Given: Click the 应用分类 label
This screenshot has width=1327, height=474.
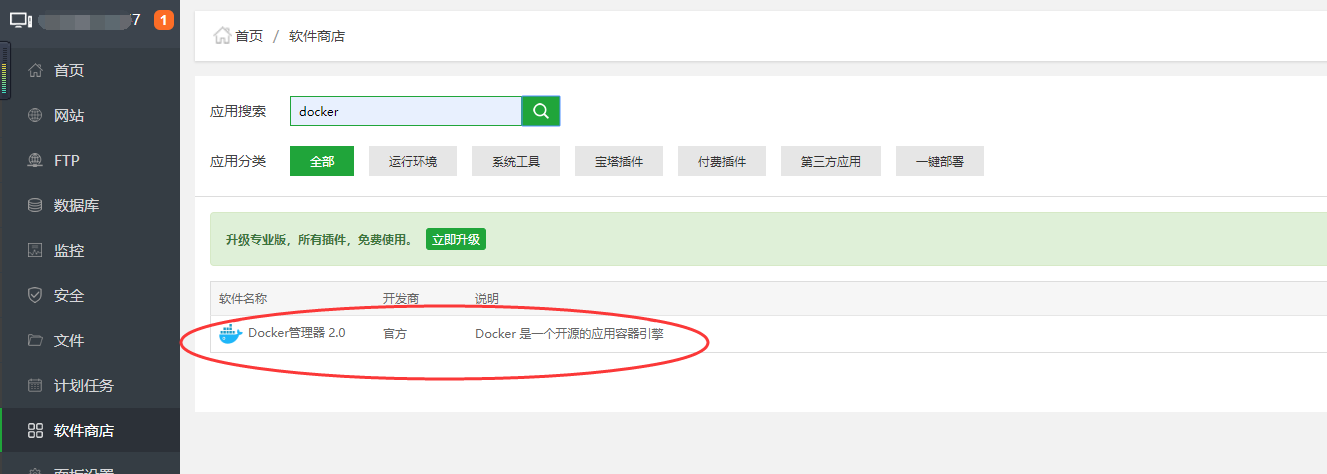Looking at the screenshot, I should pyautogui.click(x=238, y=161).
